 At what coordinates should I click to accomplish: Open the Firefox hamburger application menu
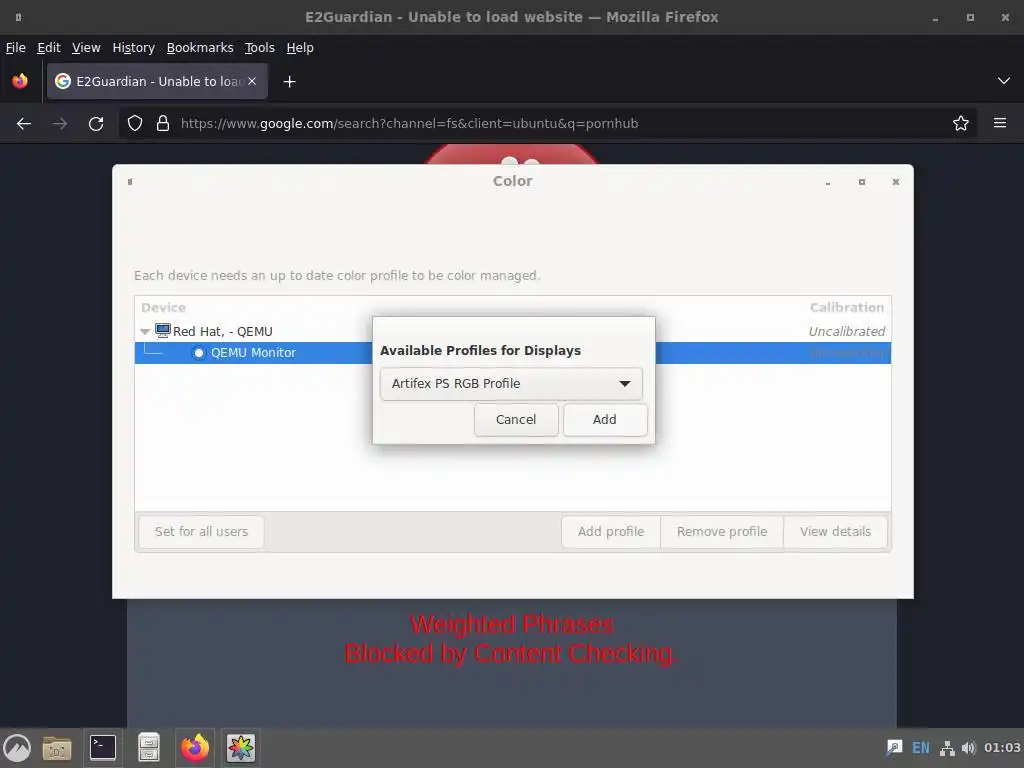[1000, 123]
